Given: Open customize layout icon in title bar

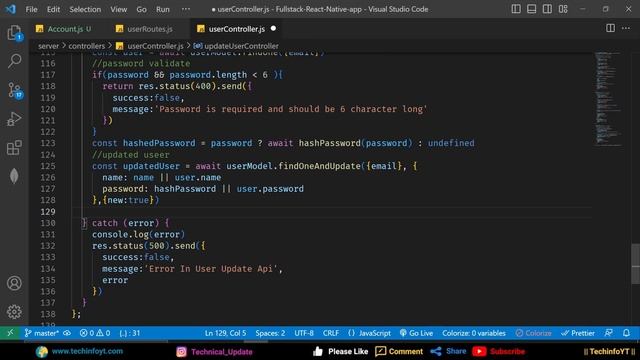Looking at the screenshot, I should [563, 9].
